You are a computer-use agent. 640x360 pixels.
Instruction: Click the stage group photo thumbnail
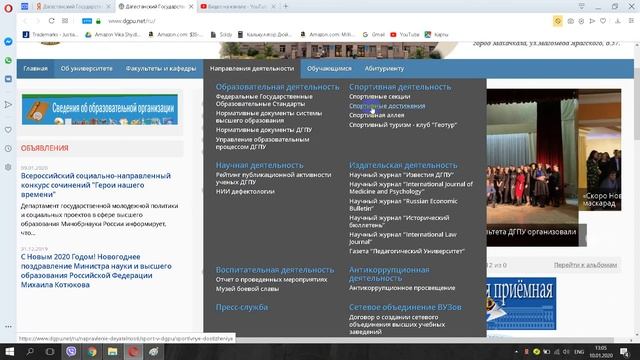(532, 167)
